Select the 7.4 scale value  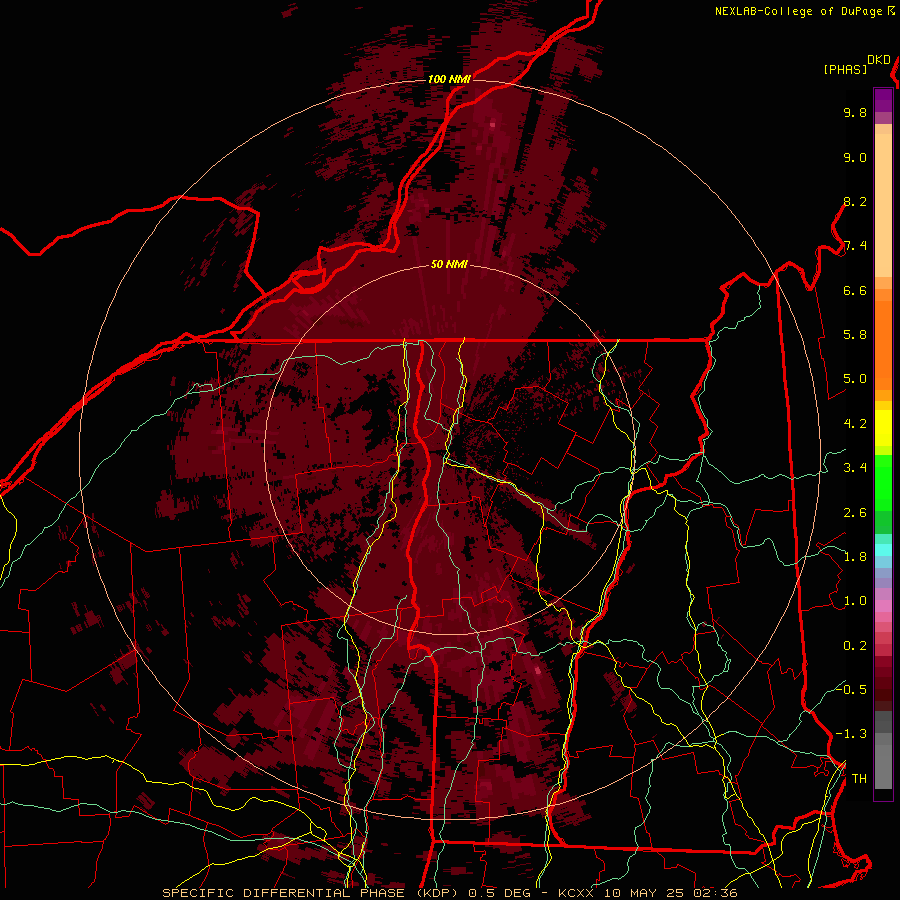[855, 246]
